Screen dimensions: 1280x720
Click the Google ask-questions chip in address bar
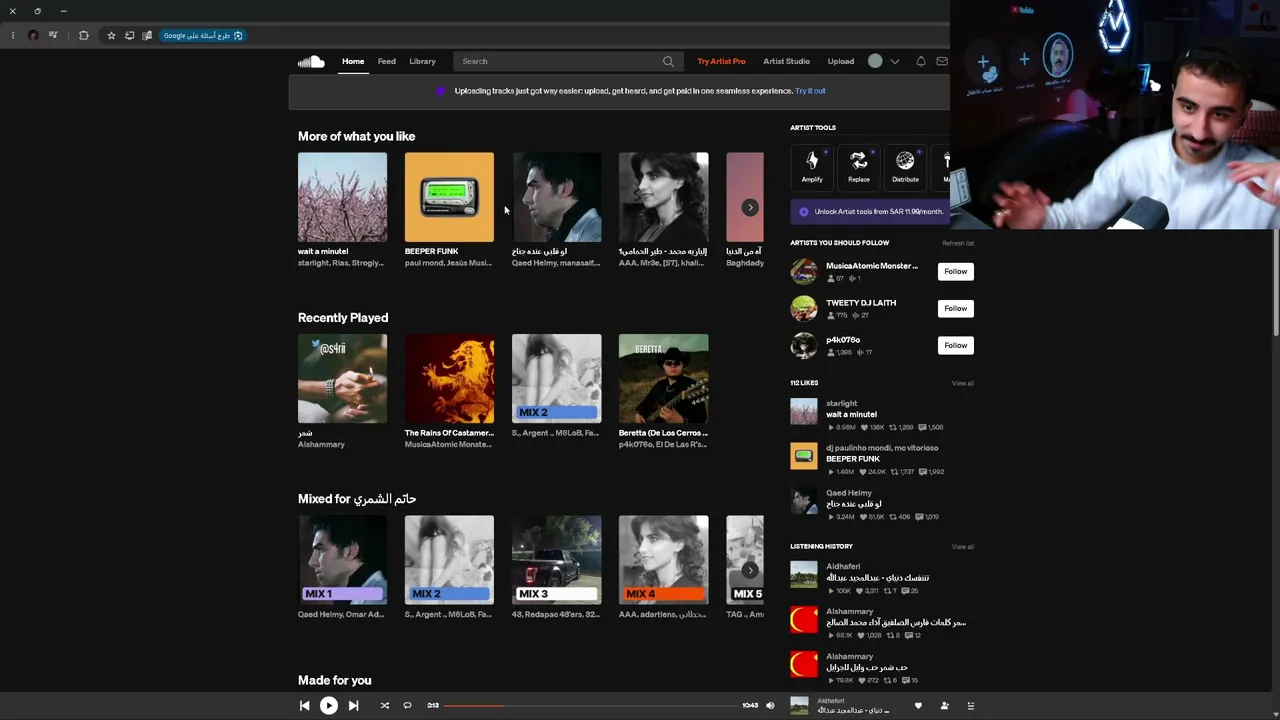coord(203,36)
